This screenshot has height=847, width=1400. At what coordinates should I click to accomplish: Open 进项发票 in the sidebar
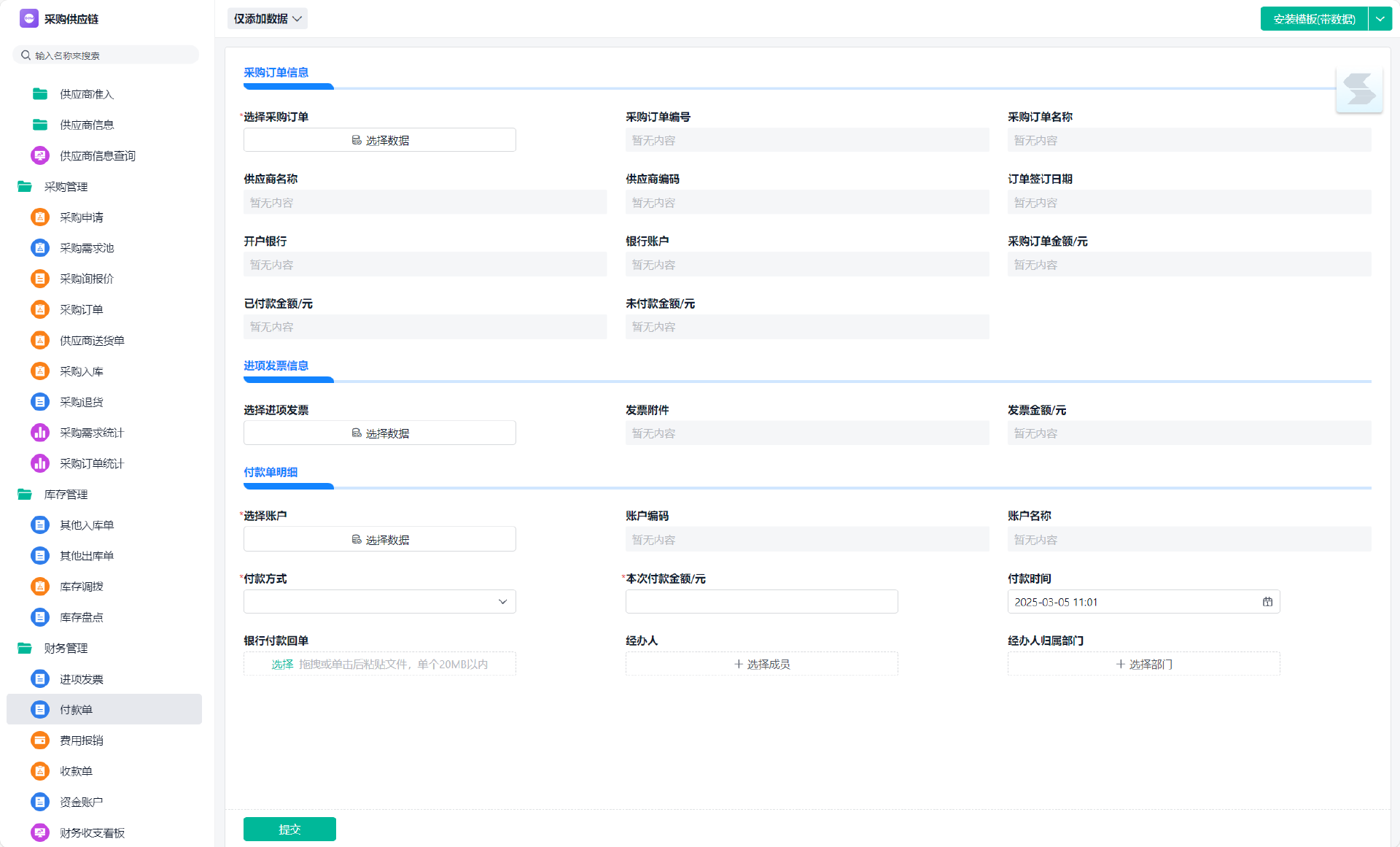point(82,679)
